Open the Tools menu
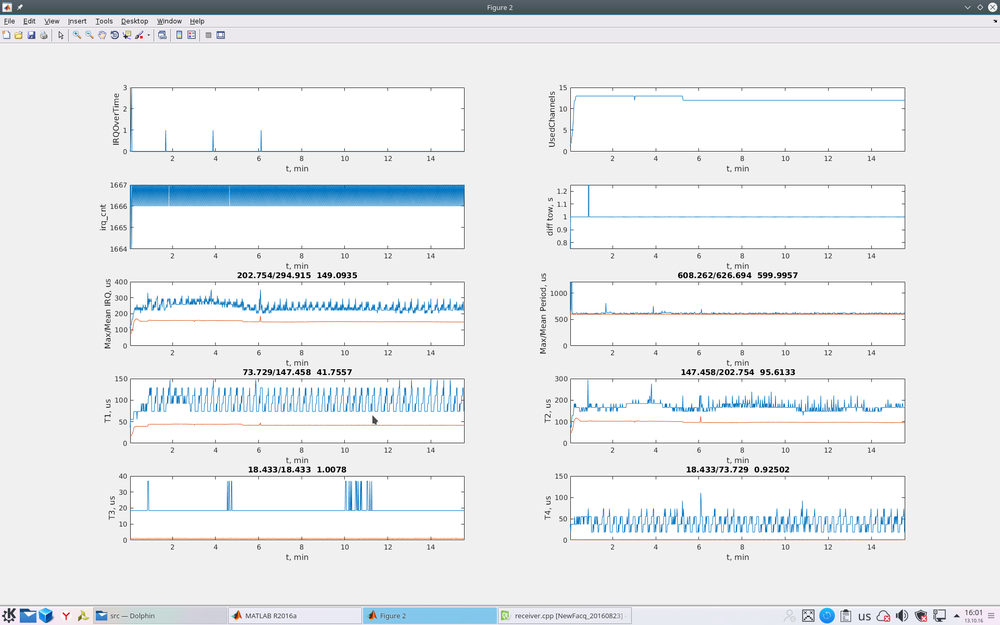Screen dimensions: 1000x625 coord(104,21)
